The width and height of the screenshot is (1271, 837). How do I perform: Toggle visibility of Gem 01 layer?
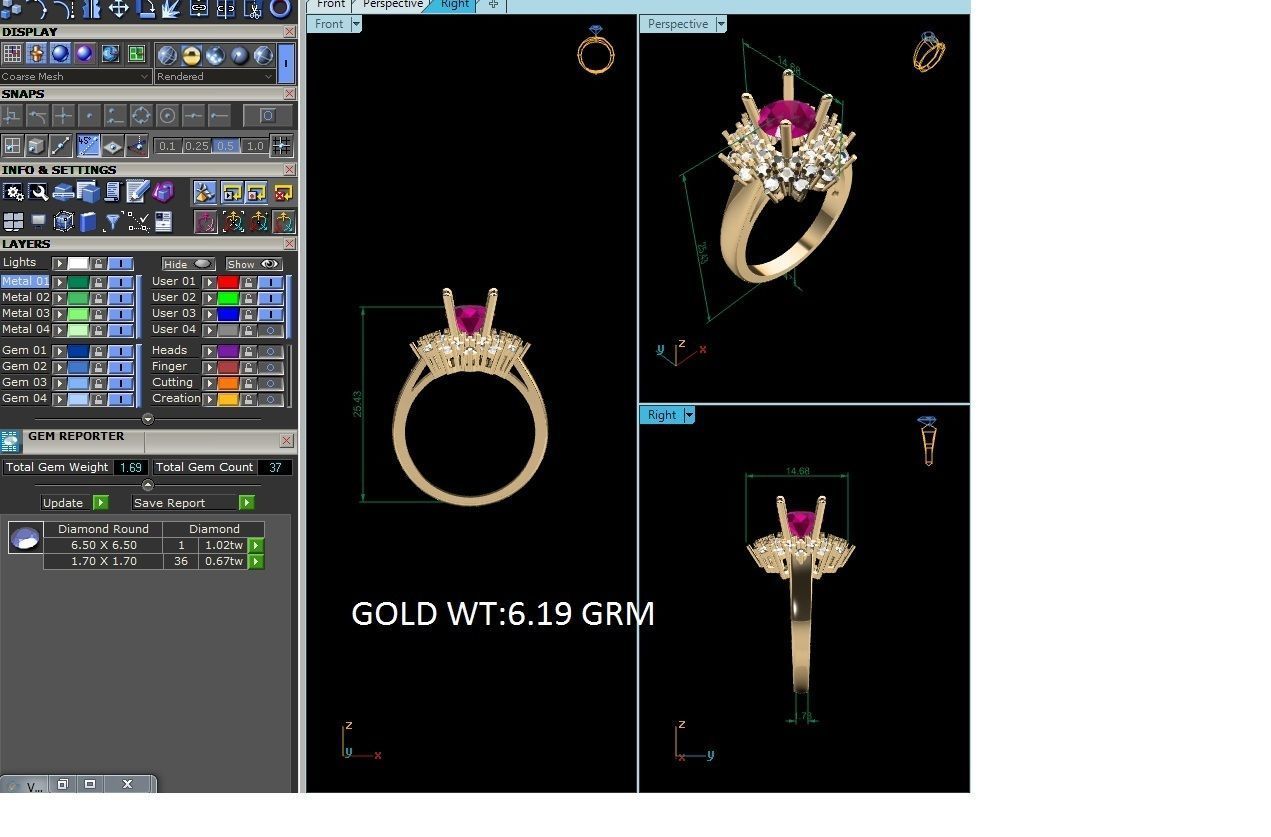(120, 351)
